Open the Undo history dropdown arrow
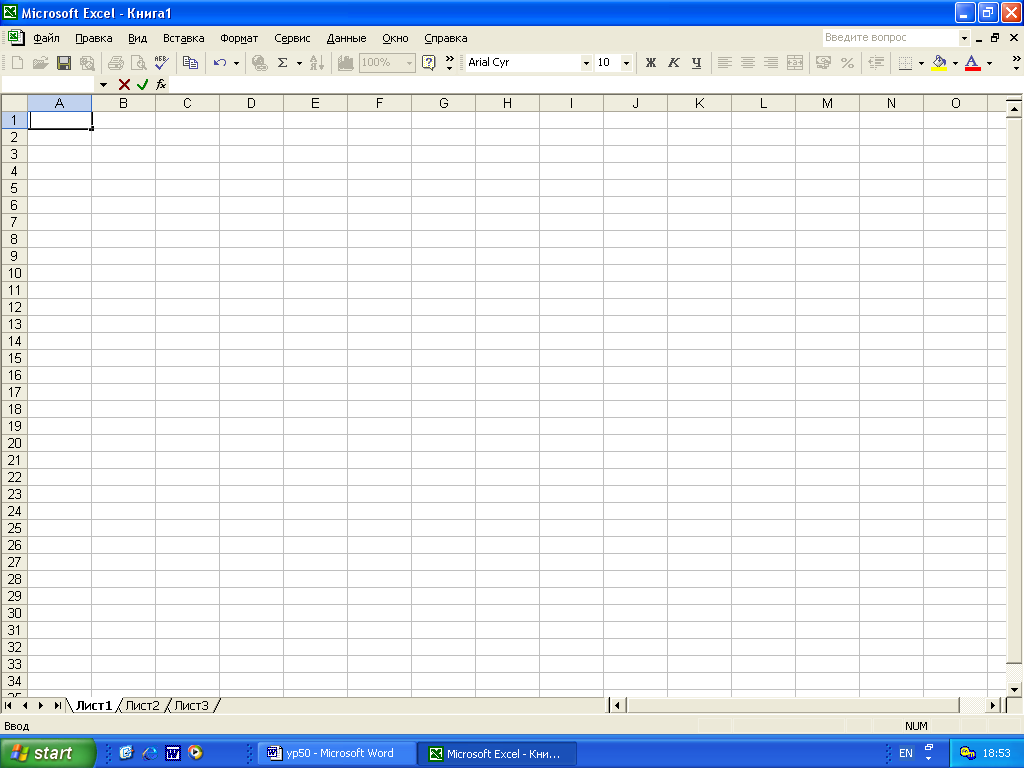Viewport: 1024px width, 768px height. [x=236, y=63]
